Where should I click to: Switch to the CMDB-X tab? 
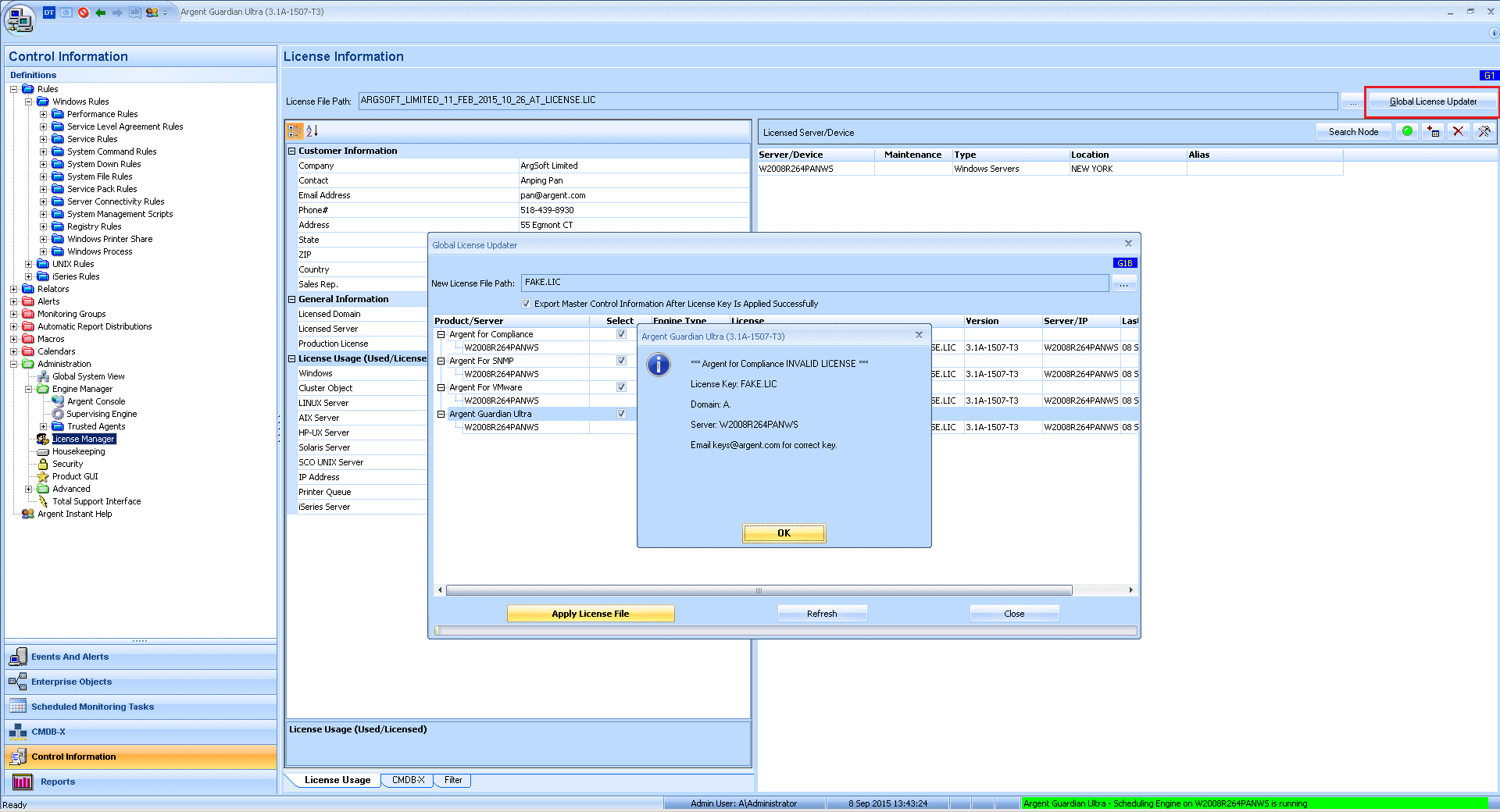408,780
